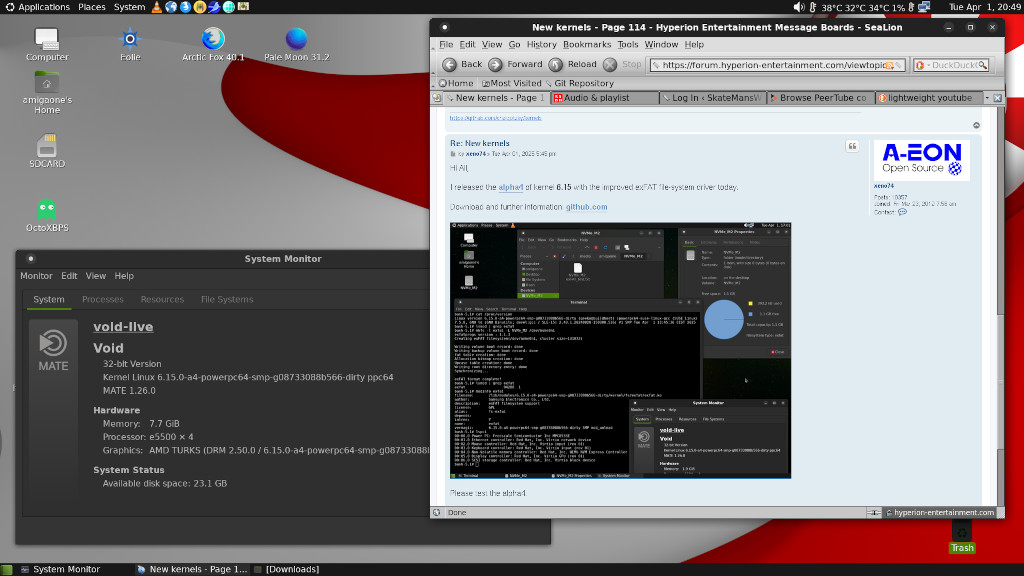The image size is (1024, 576).
Task: Close the current browser tab
Action: [997, 98]
